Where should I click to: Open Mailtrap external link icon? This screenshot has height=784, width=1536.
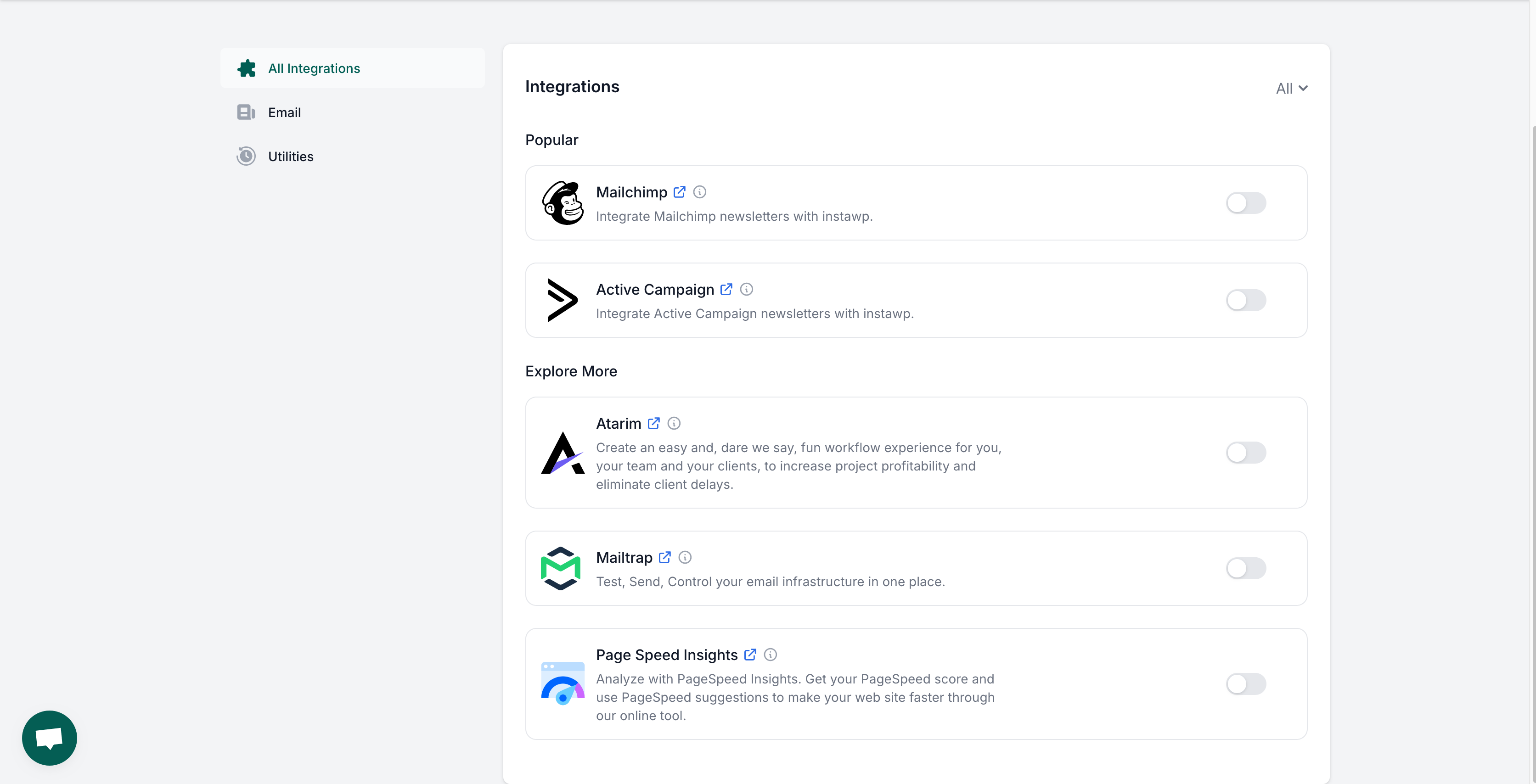(x=664, y=557)
